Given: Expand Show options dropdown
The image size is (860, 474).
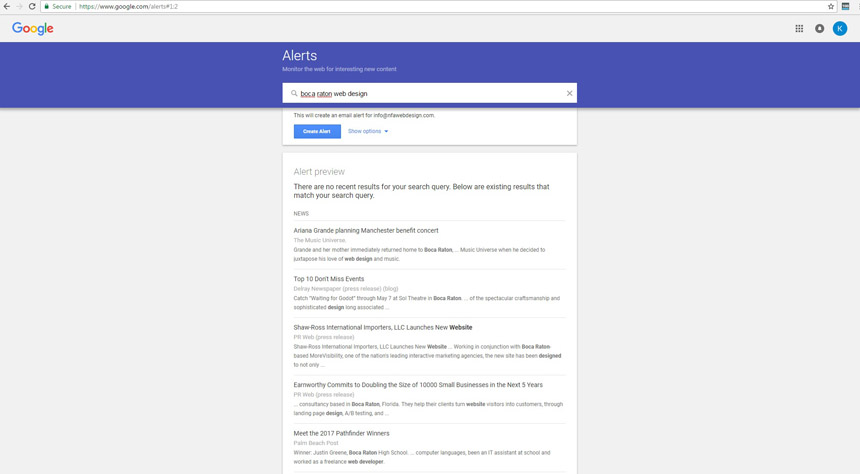Looking at the screenshot, I should (x=368, y=131).
